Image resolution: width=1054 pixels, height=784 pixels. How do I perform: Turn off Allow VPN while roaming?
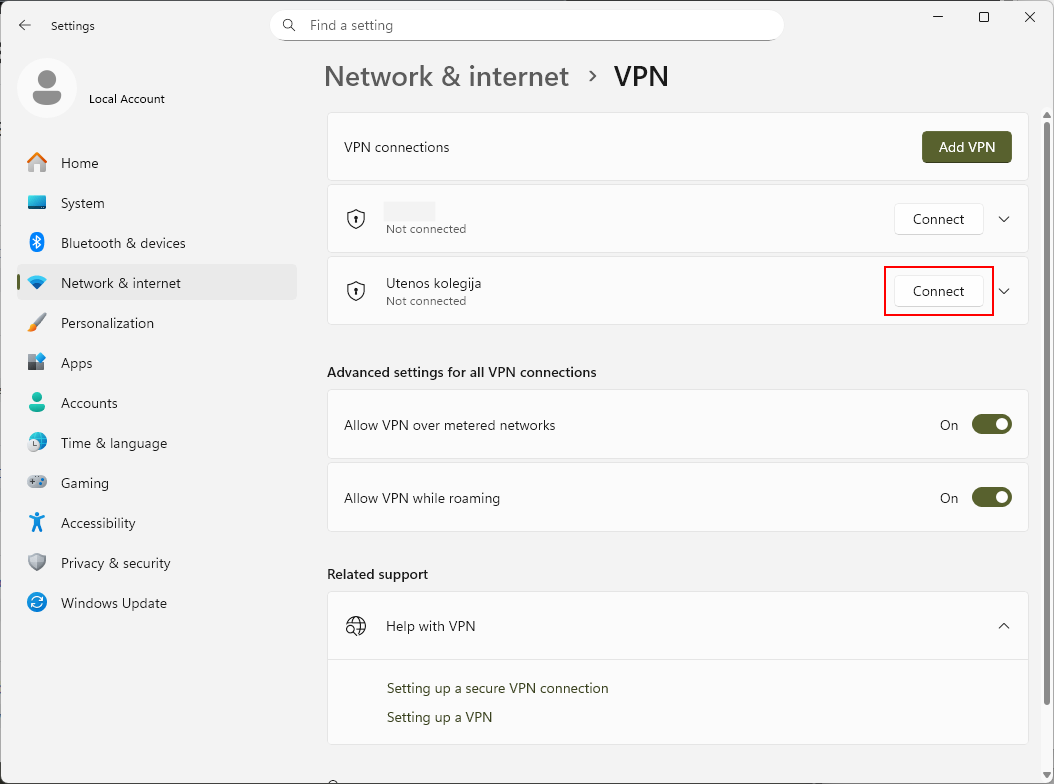(x=991, y=498)
